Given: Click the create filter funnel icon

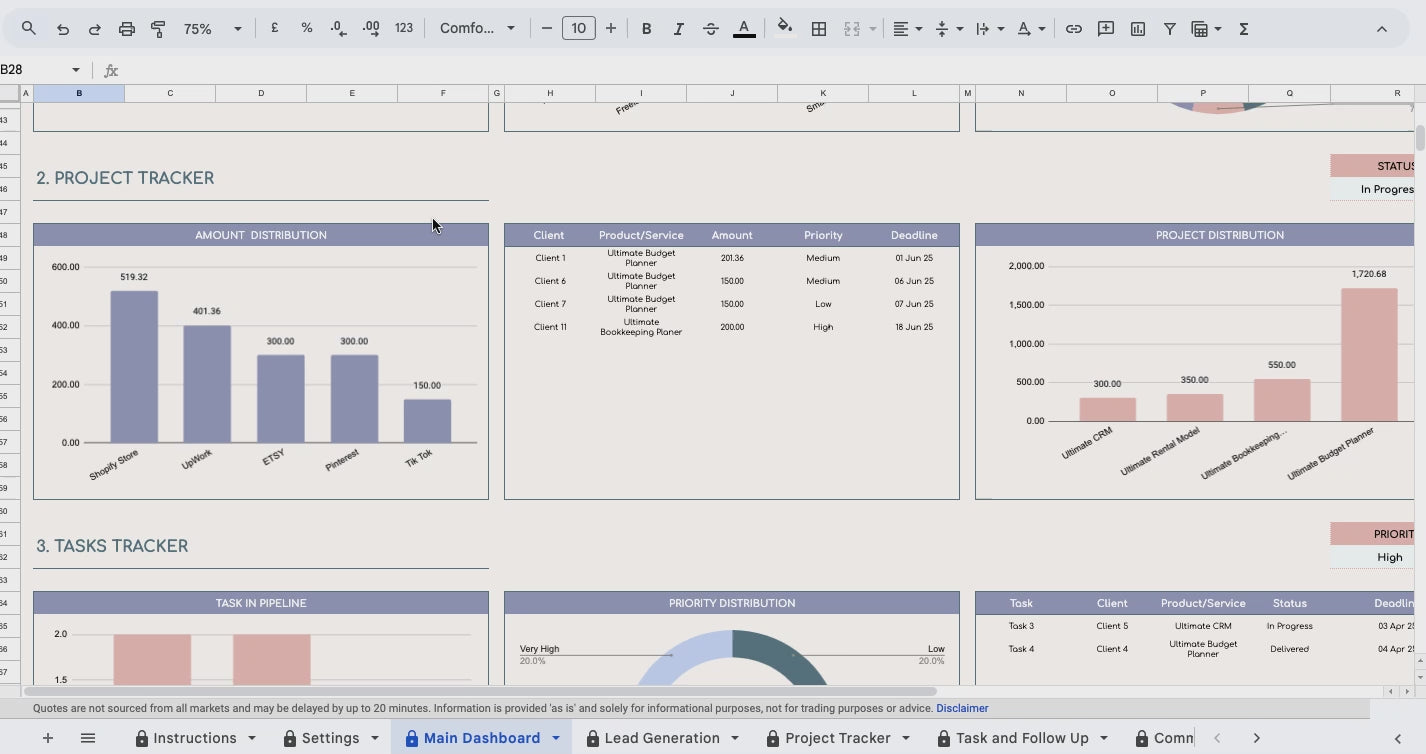Looking at the screenshot, I should [1169, 29].
